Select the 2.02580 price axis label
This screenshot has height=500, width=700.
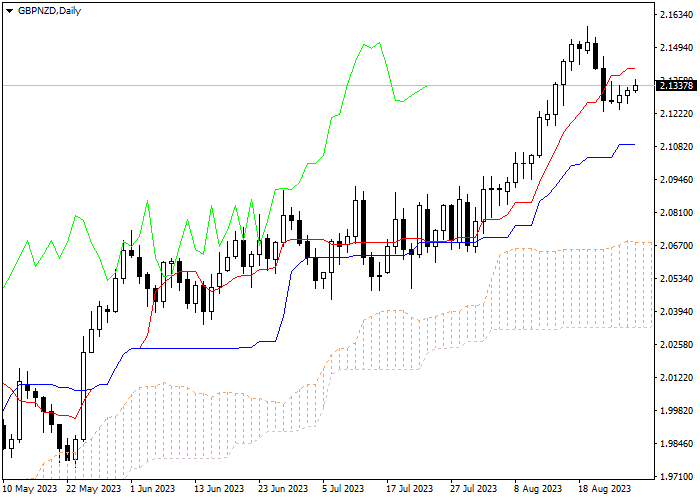point(676,345)
